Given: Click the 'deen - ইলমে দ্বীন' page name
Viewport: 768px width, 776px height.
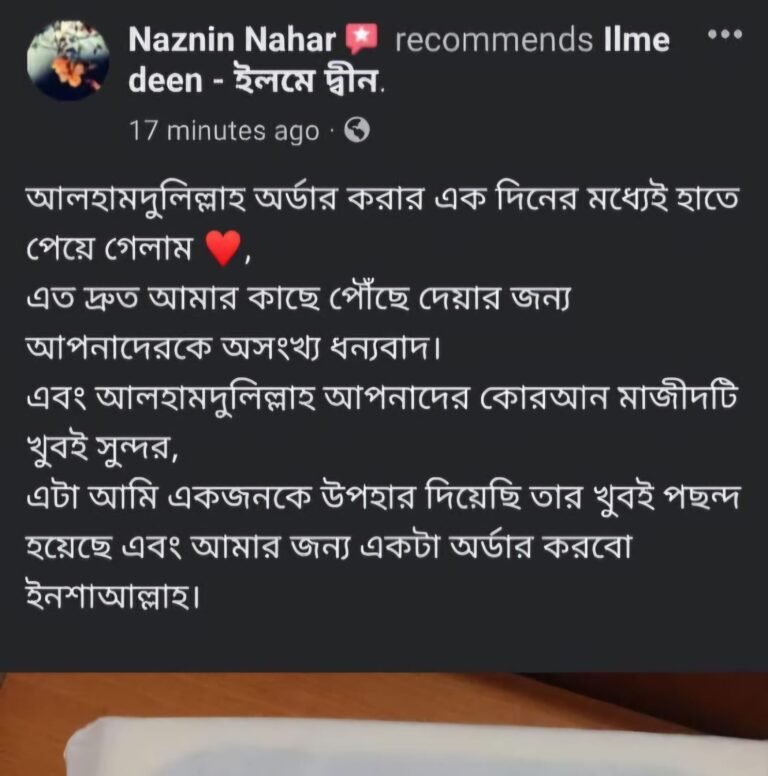Looking at the screenshot, I should [254, 81].
